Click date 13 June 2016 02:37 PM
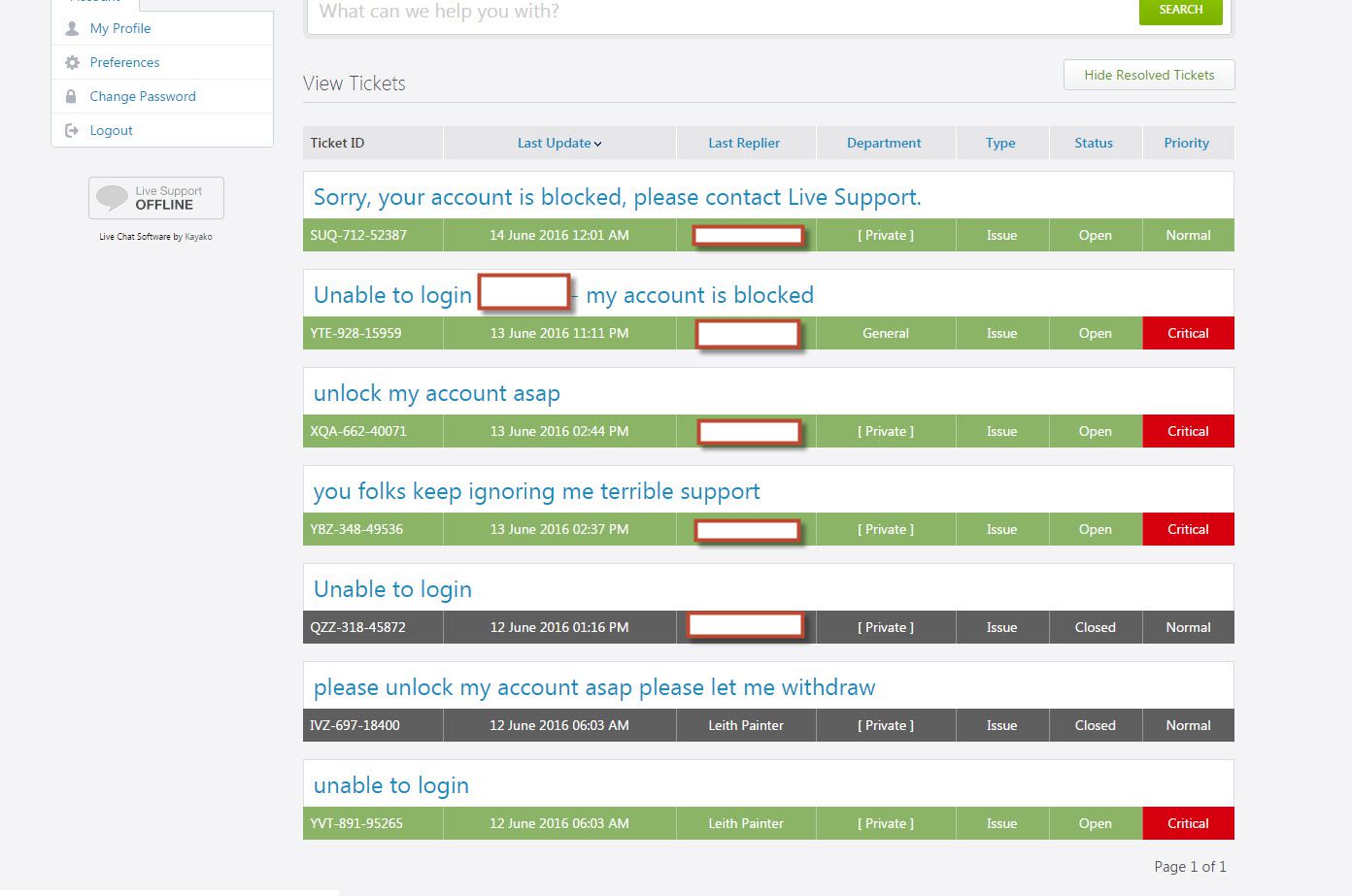 click(559, 529)
